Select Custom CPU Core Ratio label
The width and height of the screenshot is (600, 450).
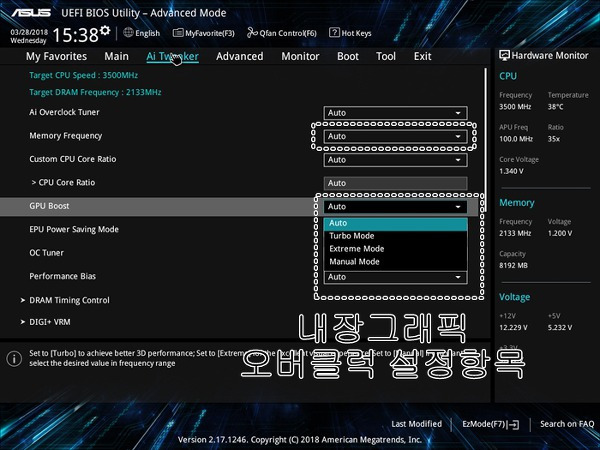pyautogui.click(x=73, y=159)
